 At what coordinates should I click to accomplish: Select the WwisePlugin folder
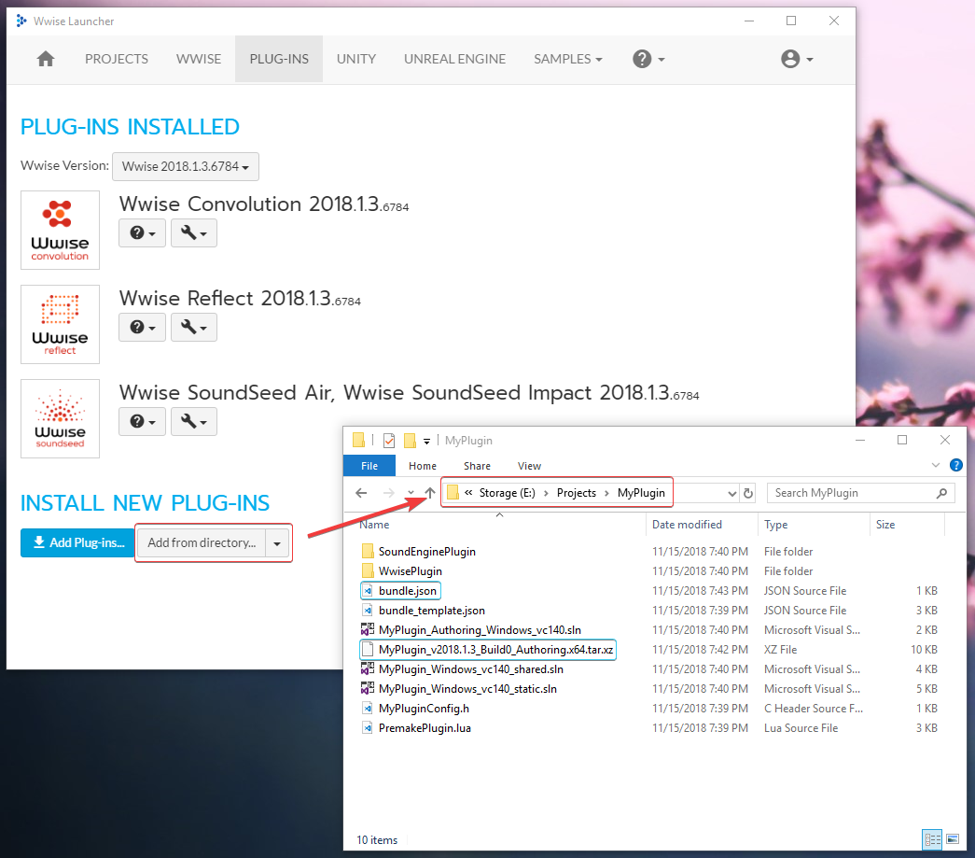[410, 571]
